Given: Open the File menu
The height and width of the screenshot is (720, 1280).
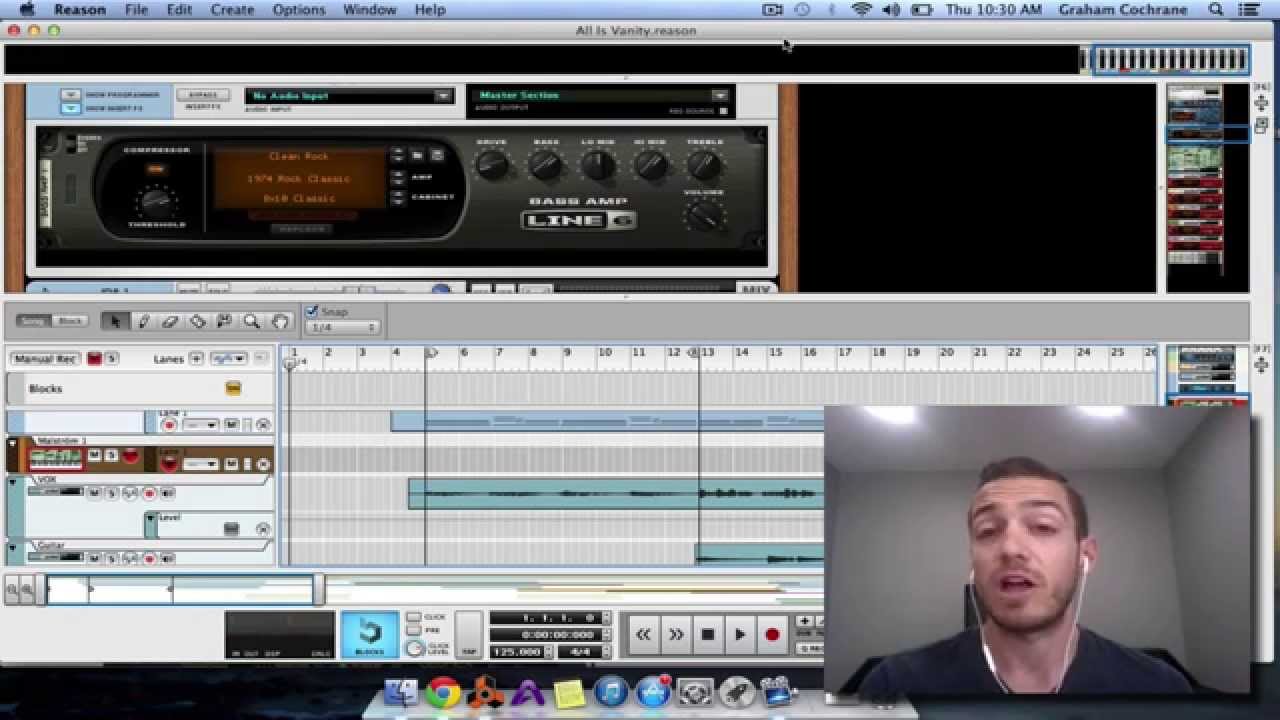Looking at the screenshot, I should click(136, 9).
